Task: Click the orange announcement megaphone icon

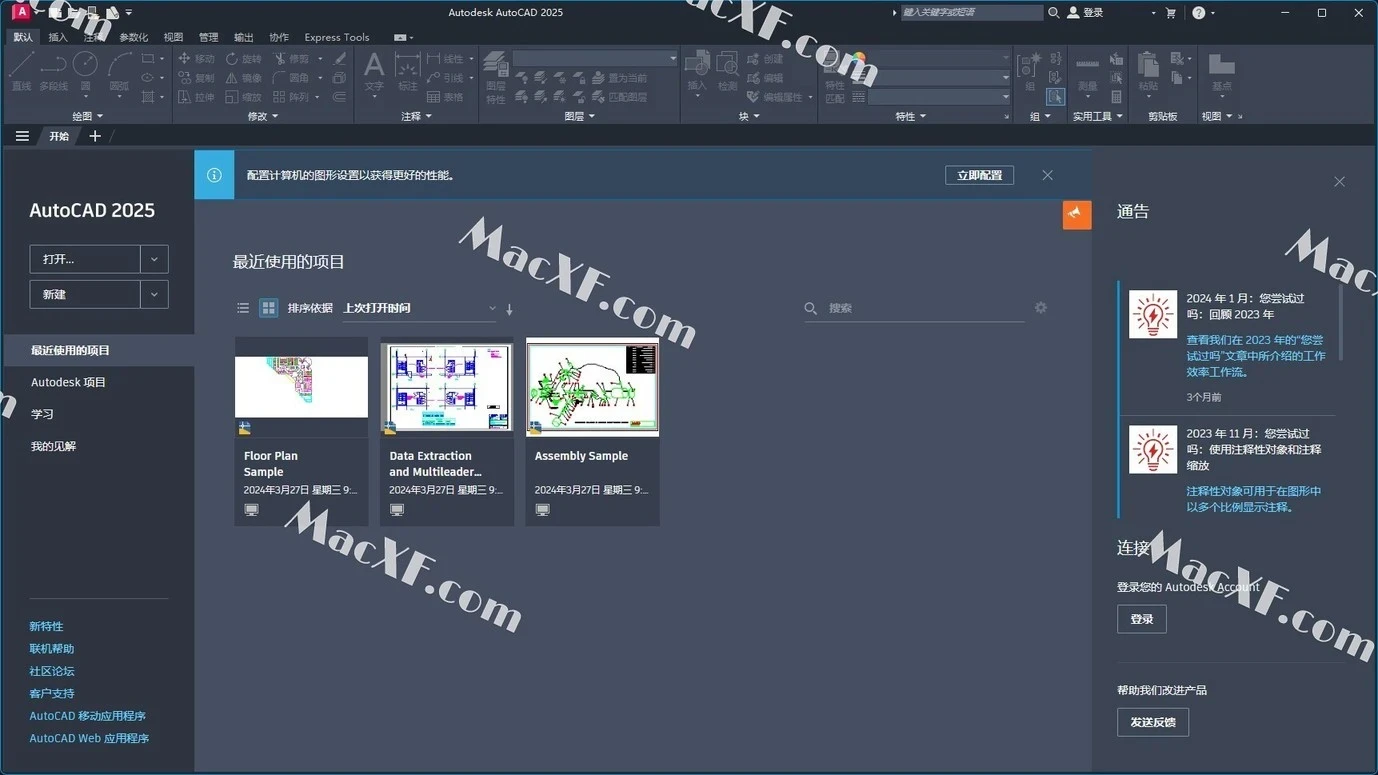Action: (1076, 214)
